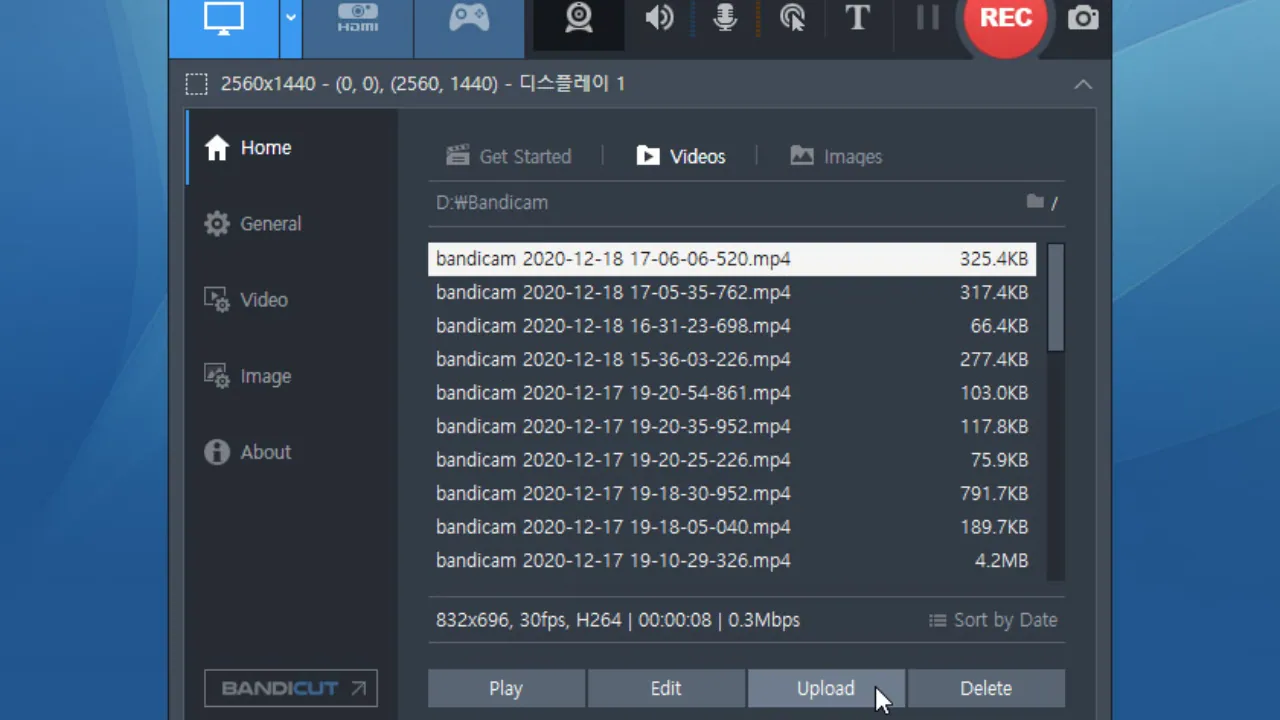The image size is (1280, 720).
Task: Collapse panel with chevron up arrow
Action: (1083, 84)
